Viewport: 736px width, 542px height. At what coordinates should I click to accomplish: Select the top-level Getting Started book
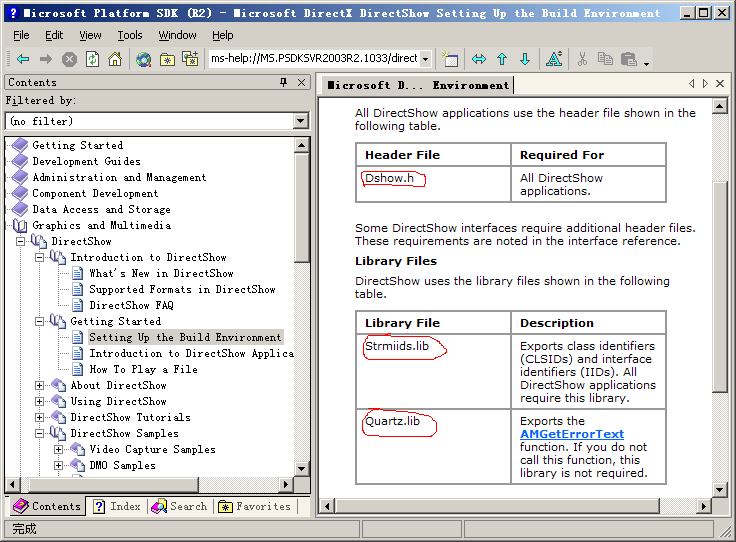78,146
